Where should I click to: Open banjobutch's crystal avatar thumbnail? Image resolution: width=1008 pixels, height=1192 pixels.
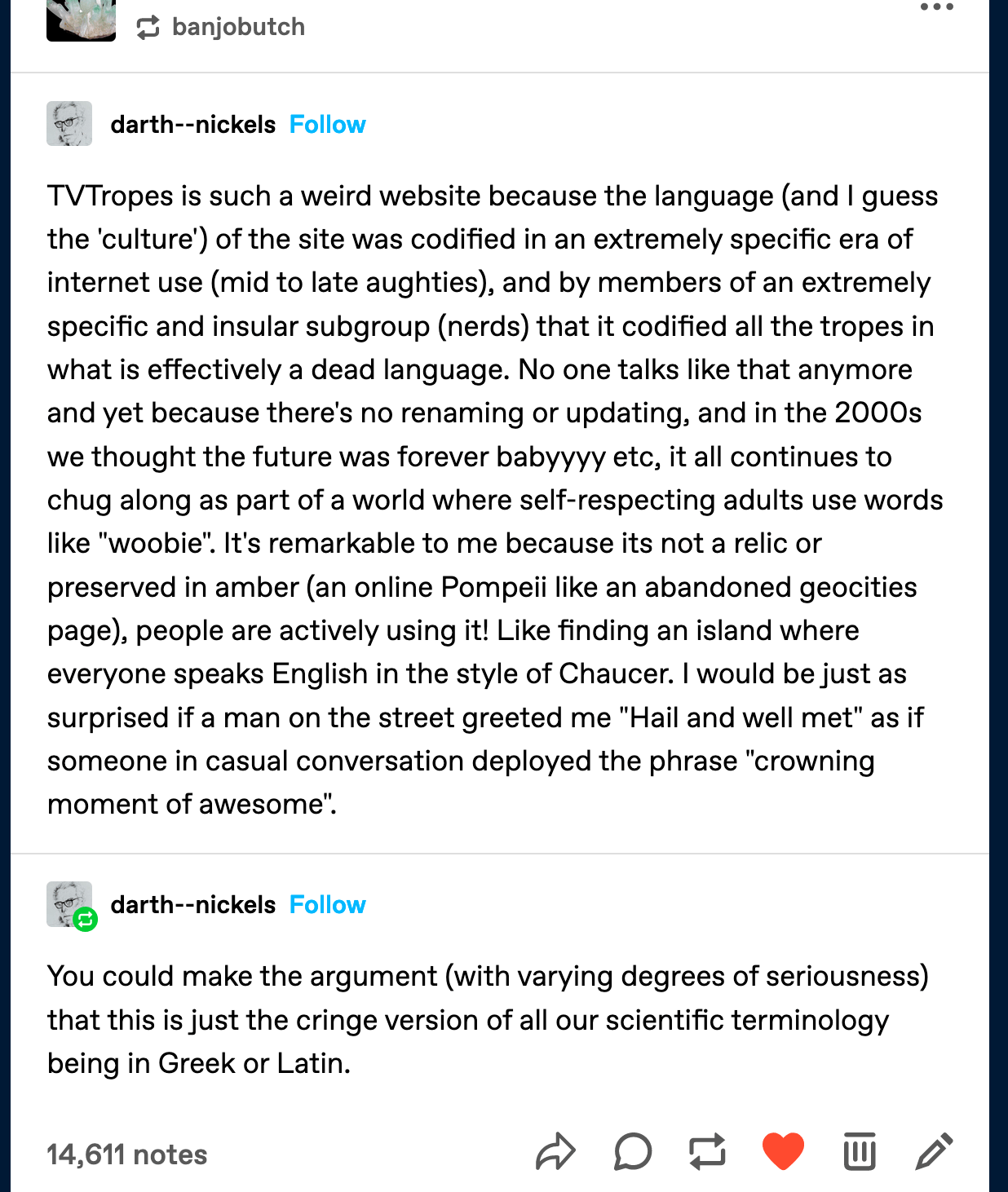81,22
